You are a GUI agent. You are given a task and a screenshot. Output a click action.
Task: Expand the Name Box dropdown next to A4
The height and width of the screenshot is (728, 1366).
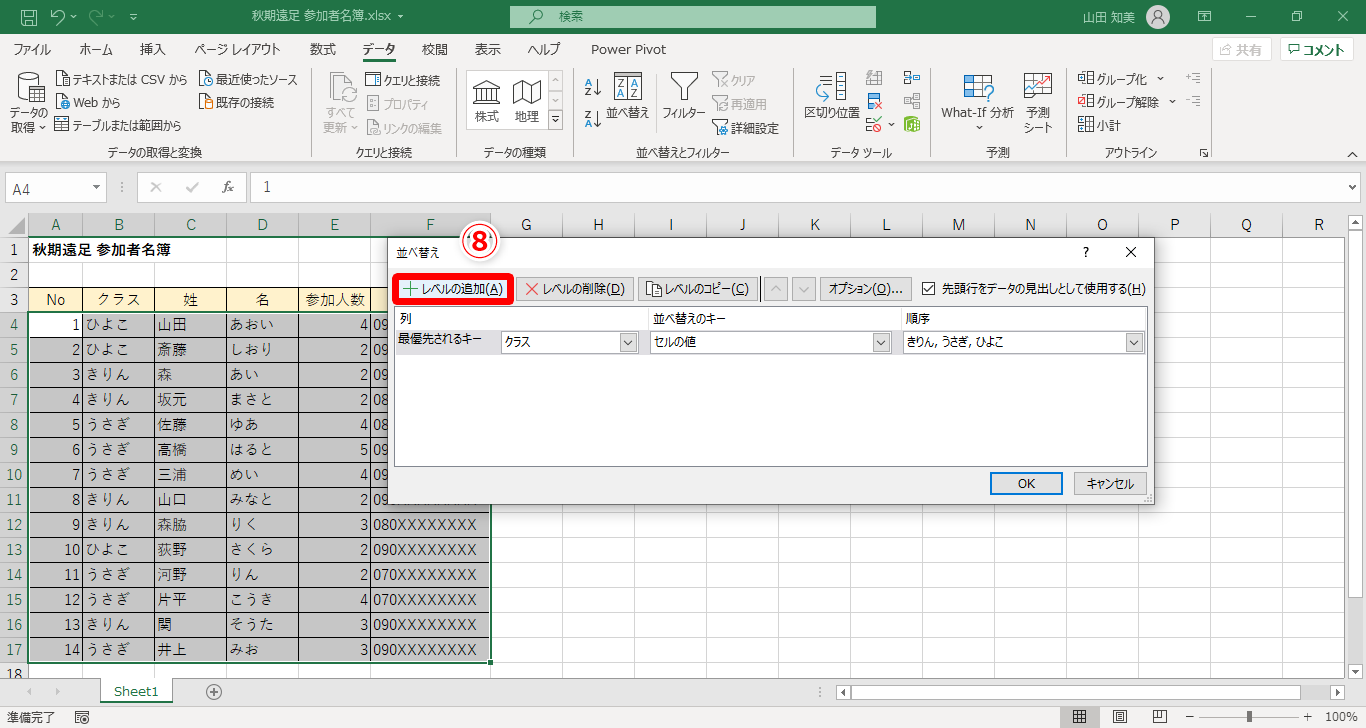97,187
